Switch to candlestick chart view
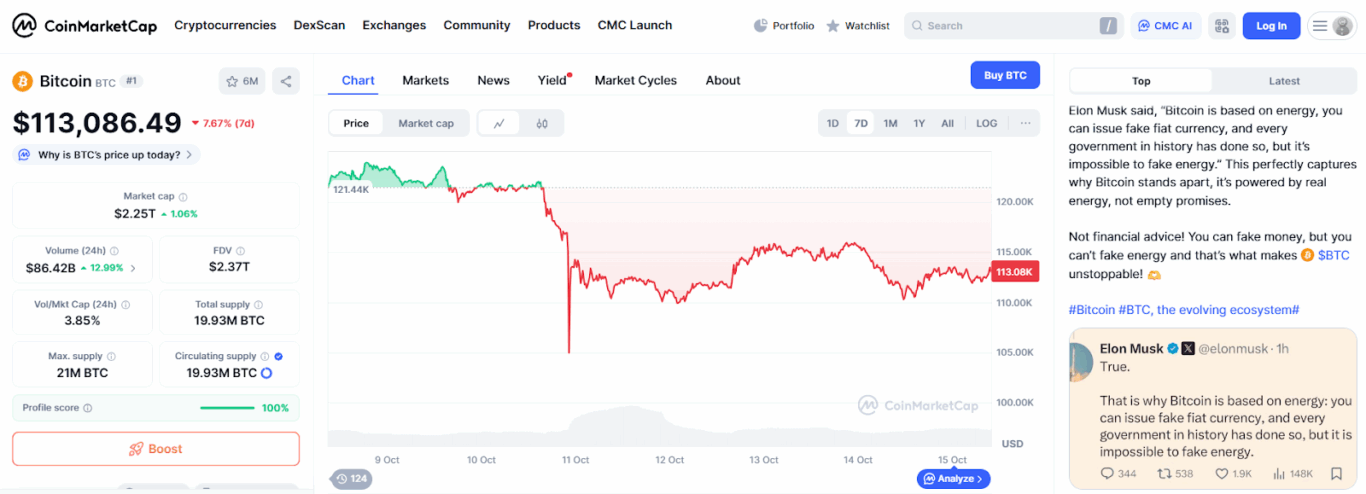1366x494 pixels. click(542, 123)
